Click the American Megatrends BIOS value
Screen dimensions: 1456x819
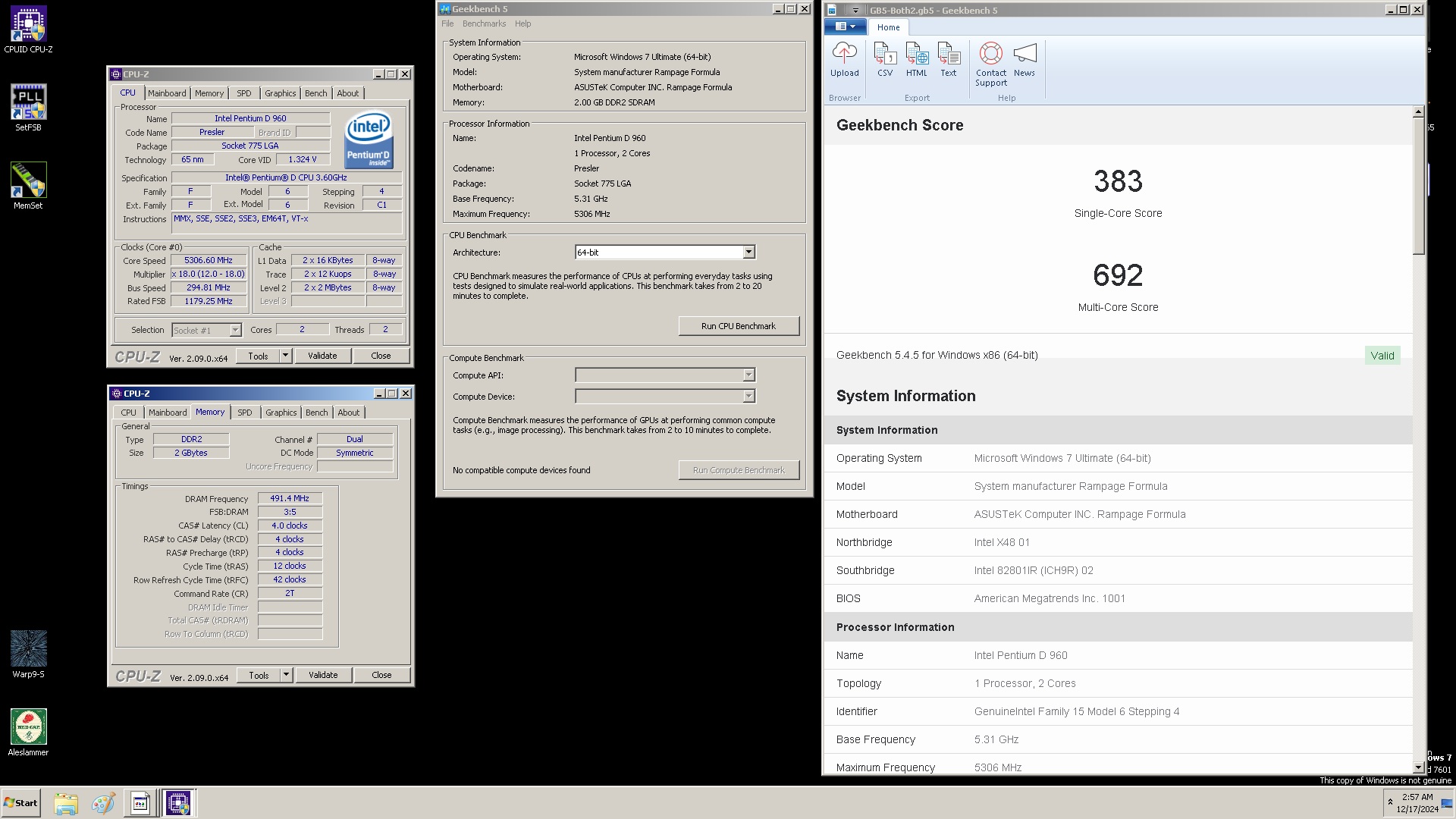(1050, 598)
